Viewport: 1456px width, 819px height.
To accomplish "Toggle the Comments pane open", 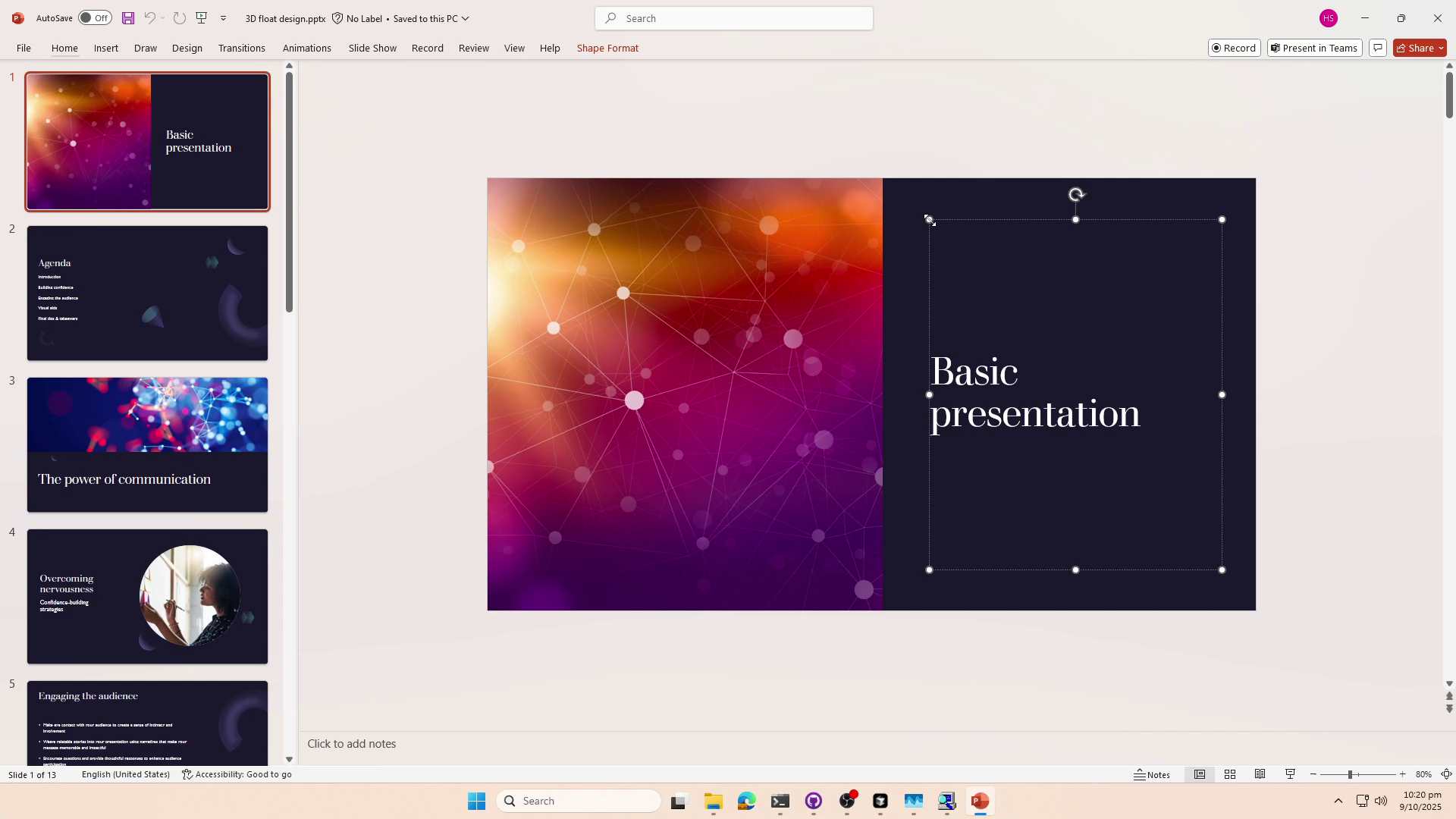I will tap(1379, 48).
